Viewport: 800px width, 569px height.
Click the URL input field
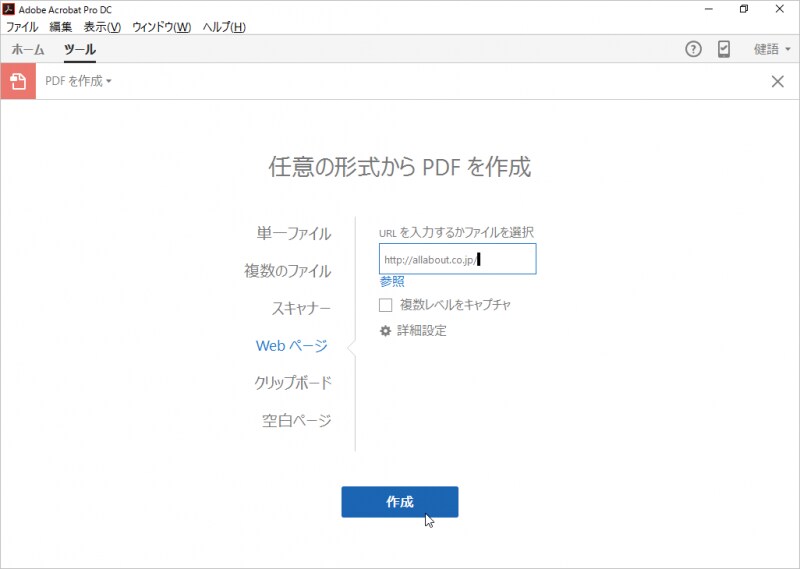point(458,259)
